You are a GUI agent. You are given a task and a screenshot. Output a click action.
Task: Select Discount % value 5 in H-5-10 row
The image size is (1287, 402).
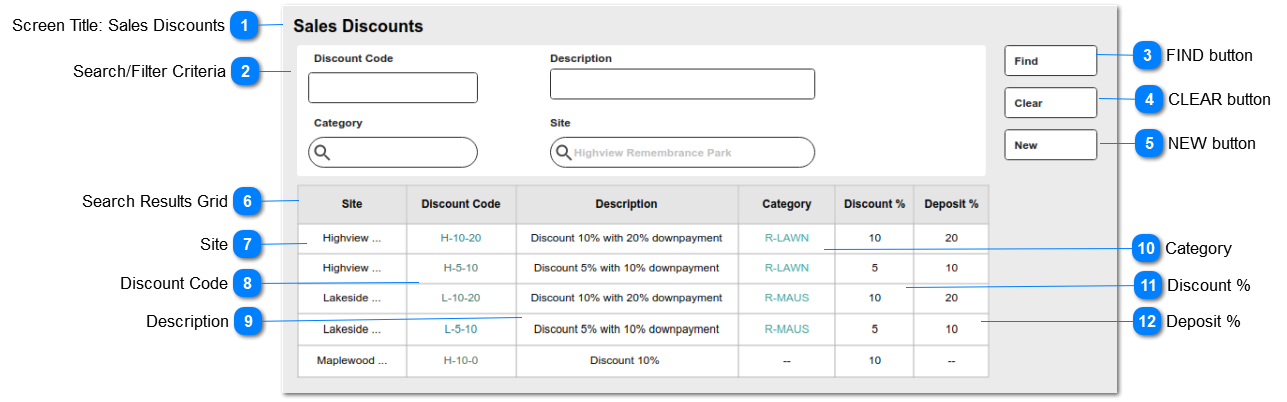(x=875, y=268)
